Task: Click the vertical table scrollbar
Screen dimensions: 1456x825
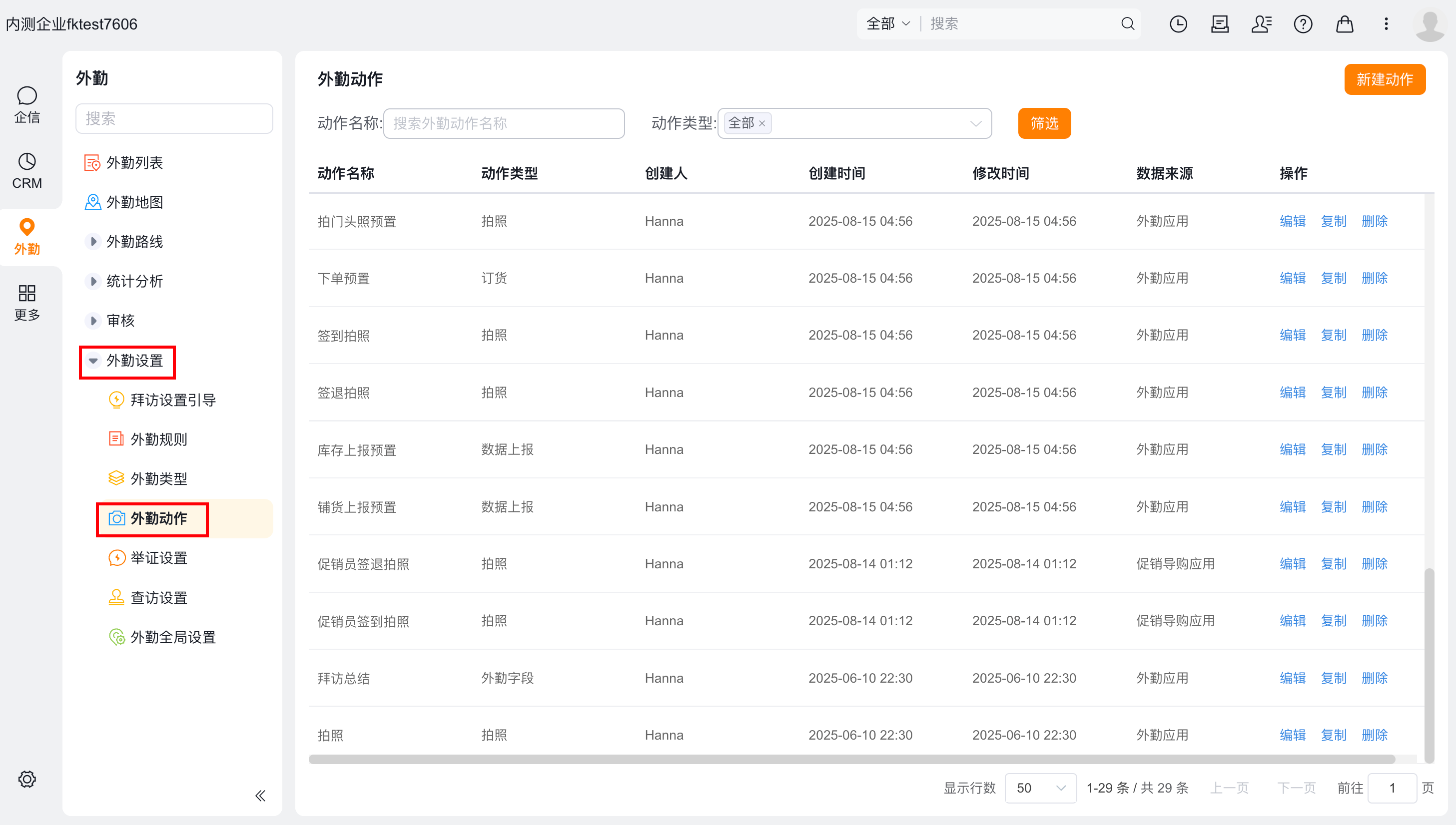Action: [x=1429, y=665]
